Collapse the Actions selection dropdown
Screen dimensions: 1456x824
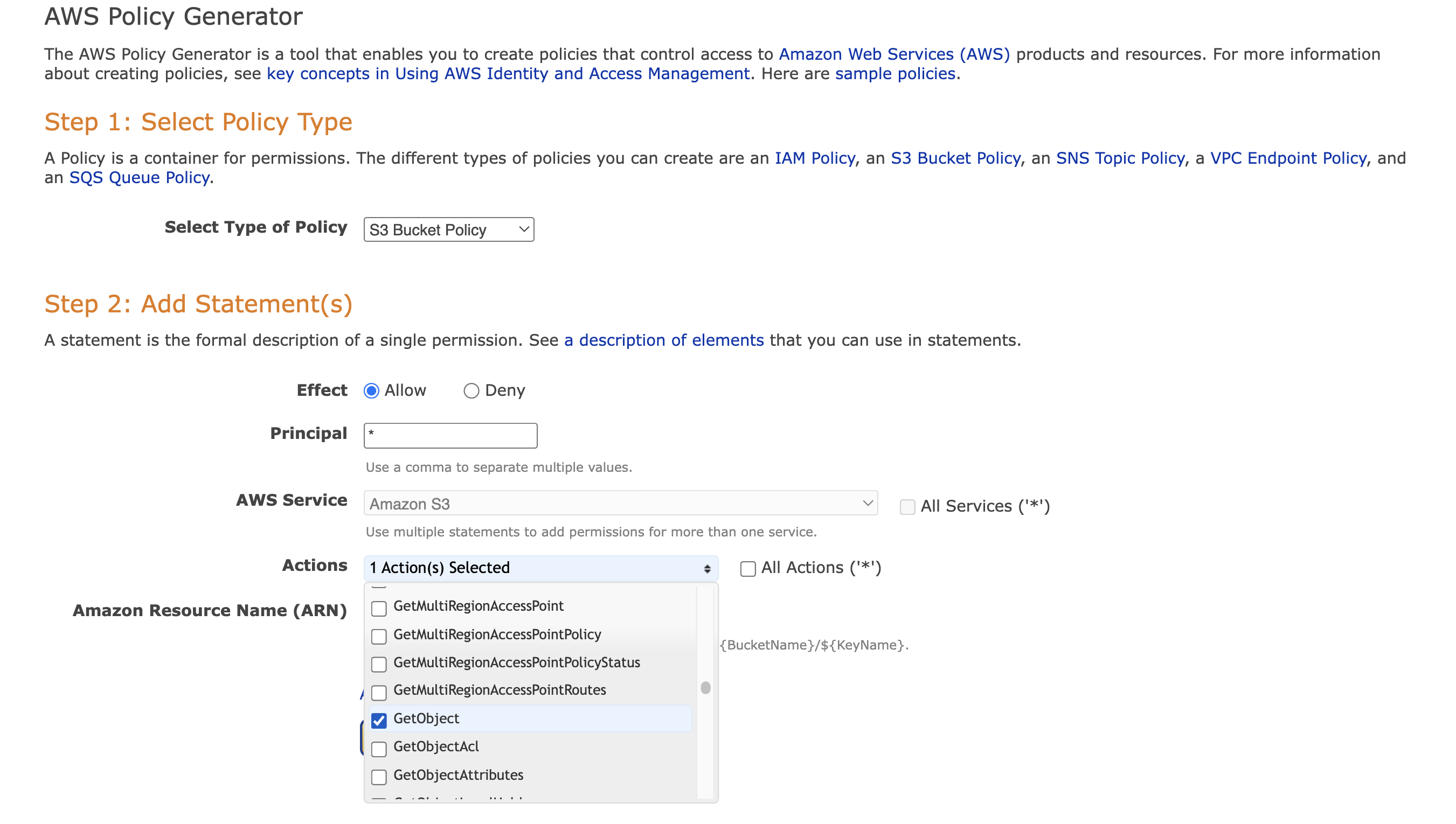pos(541,568)
